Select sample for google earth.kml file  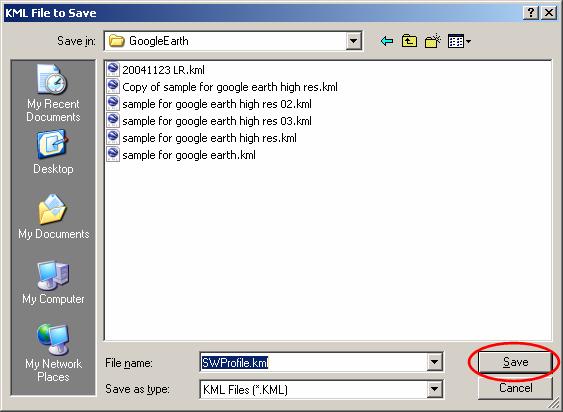[181, 155]
